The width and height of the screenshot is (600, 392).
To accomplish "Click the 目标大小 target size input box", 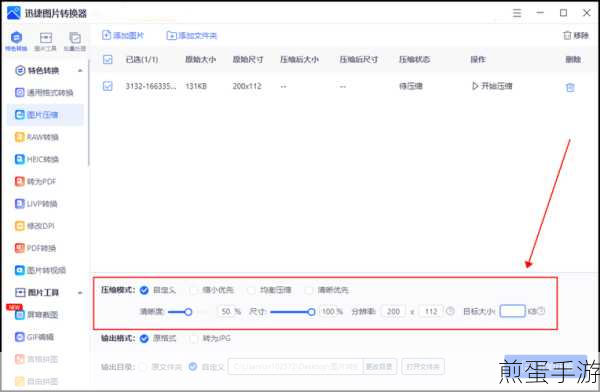I will tap(512, 311).
